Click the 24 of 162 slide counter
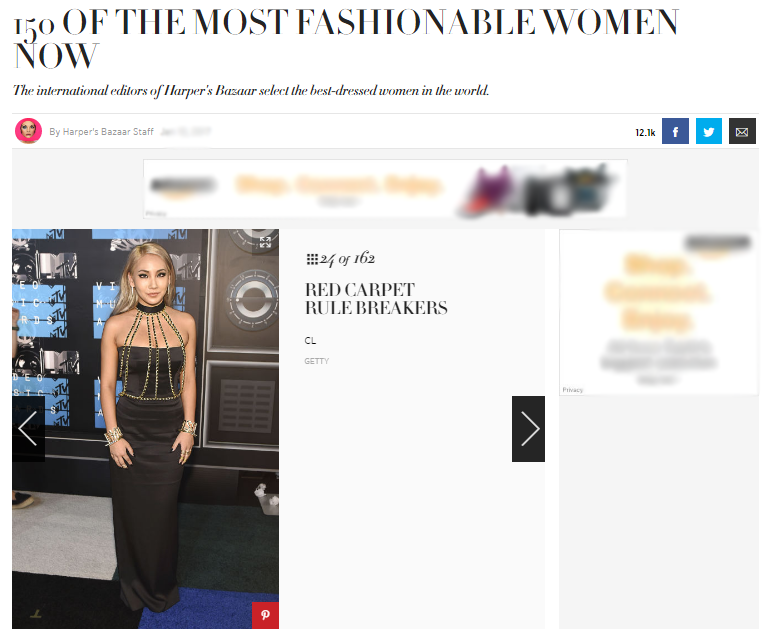 347,259
